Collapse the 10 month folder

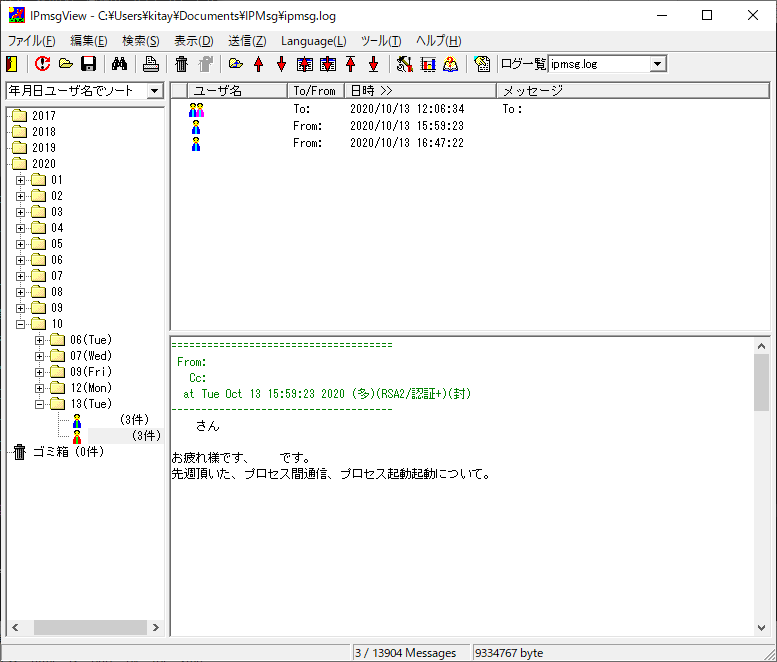20,325
